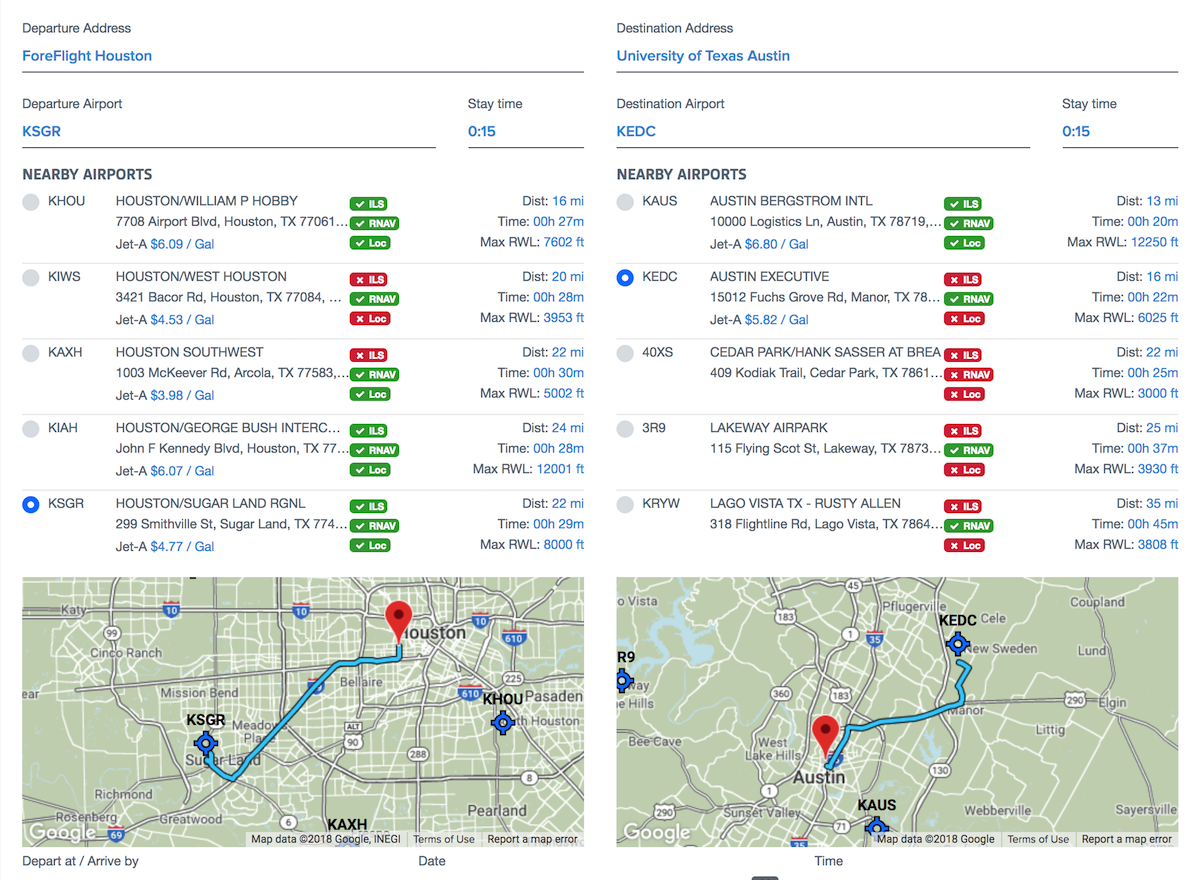Viewport: 1200px width, 880px height.
Task: Click the selected KEDC Austin Executive radio button
Action: point(625,278)
